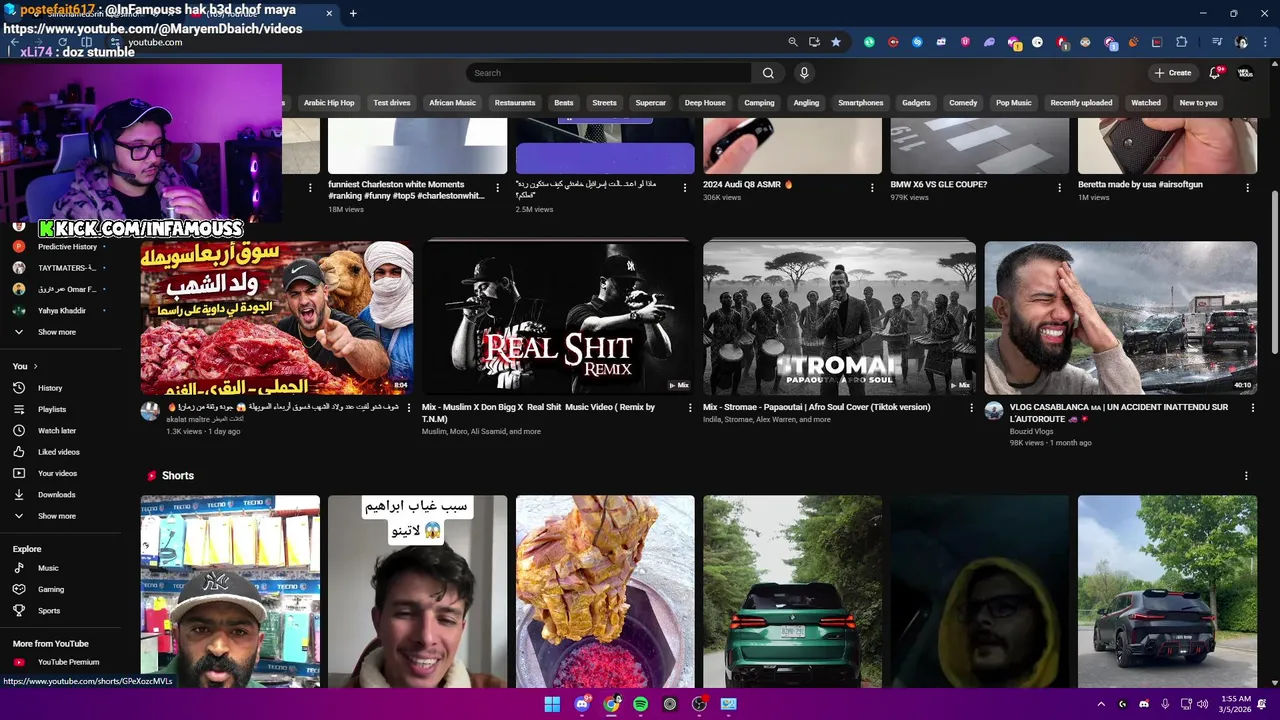Viewport: 1280px width, 720px height.
Task: Show hidden system tray icons
Action: tap(1101, 704)
